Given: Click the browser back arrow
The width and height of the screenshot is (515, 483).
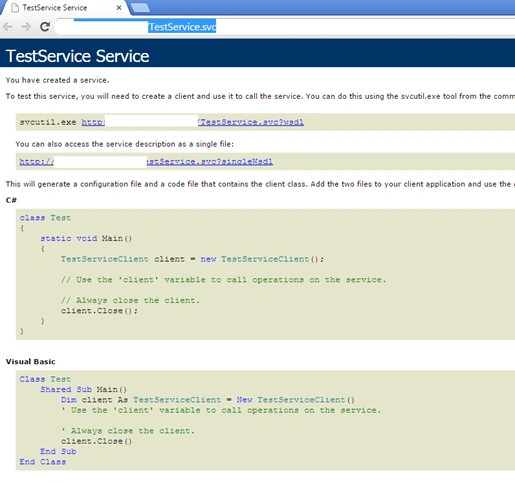Looking at the screenshot, I should [x=7, y=27].
